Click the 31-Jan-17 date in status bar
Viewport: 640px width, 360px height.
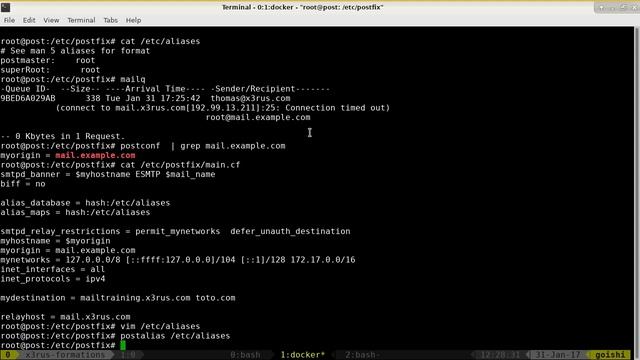pos(557,355)
